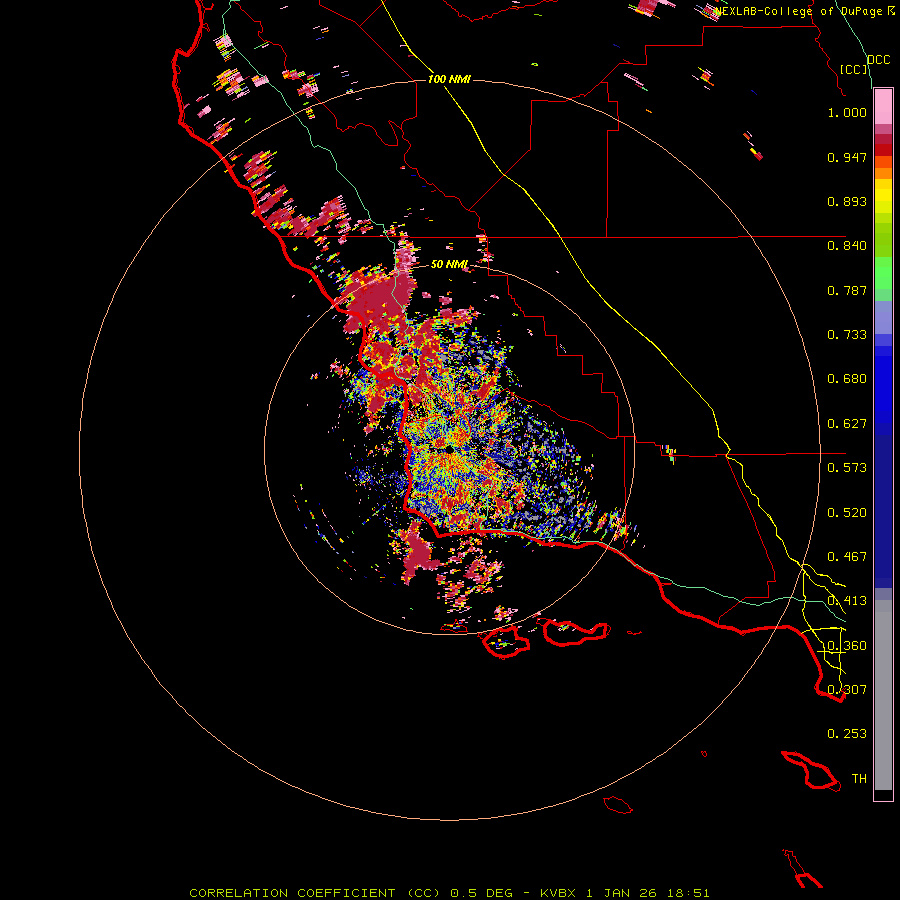Select the 0.733 scale value

[x=847, y=335]
